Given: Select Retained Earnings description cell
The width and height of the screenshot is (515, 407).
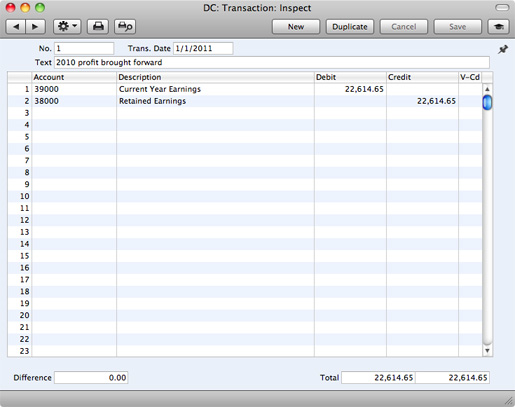Looking at the screenshot, I should coord(215,101).
